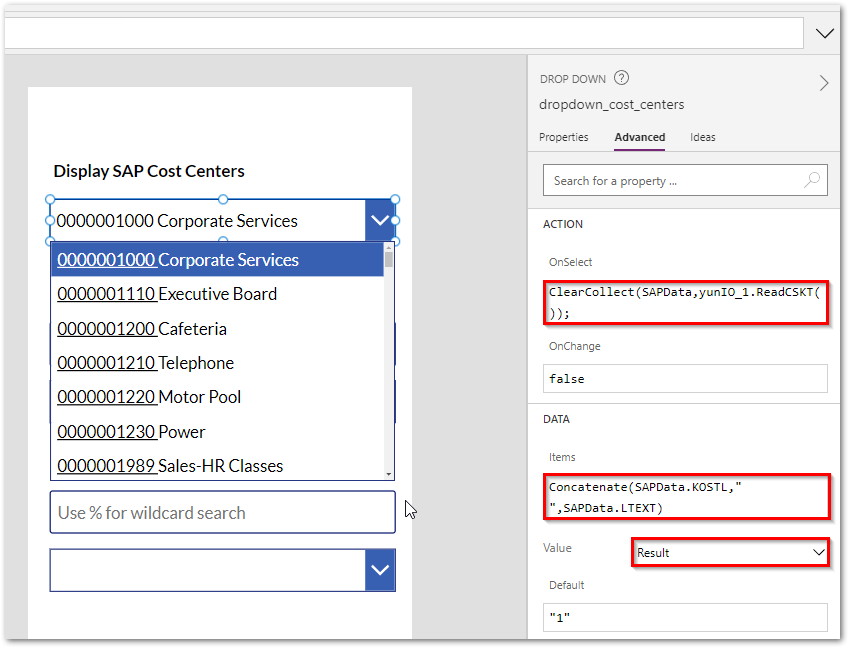
Task: Open the empty dropdown below the search box
Action: point(380,570)
